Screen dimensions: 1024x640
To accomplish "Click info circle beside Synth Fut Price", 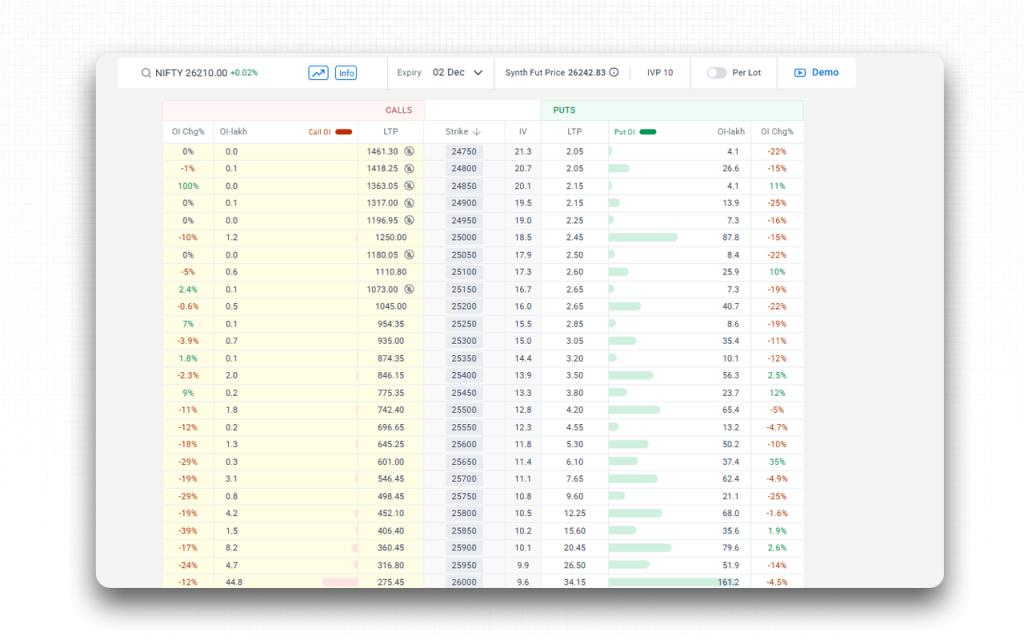I will (x=614, y=73).
